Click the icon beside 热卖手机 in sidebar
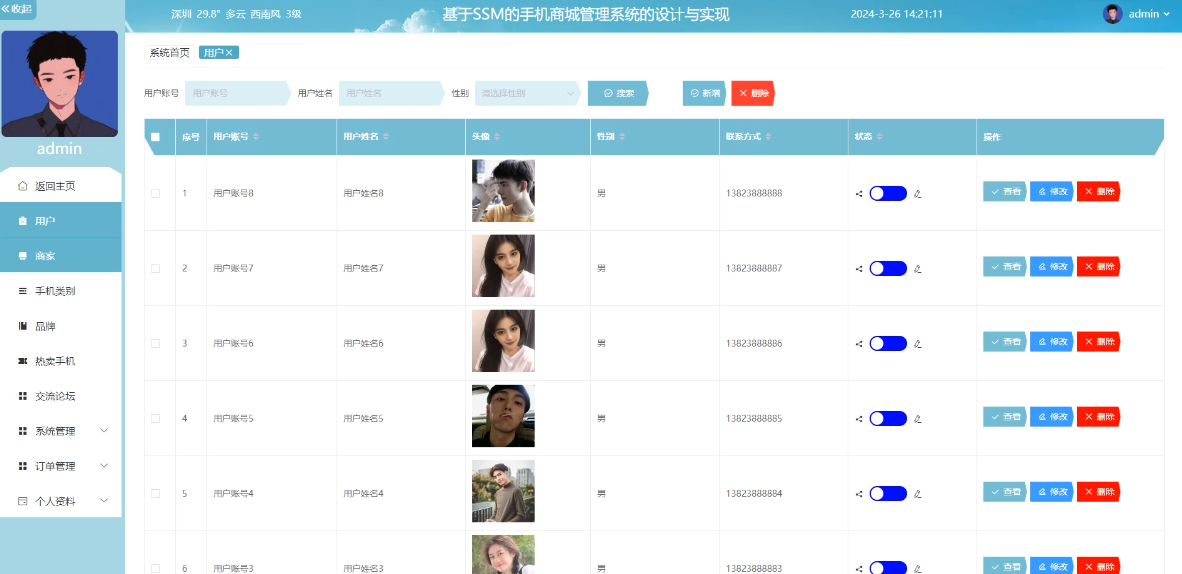Viewport: 1182px width, 574px height. (x=23, y=361)
